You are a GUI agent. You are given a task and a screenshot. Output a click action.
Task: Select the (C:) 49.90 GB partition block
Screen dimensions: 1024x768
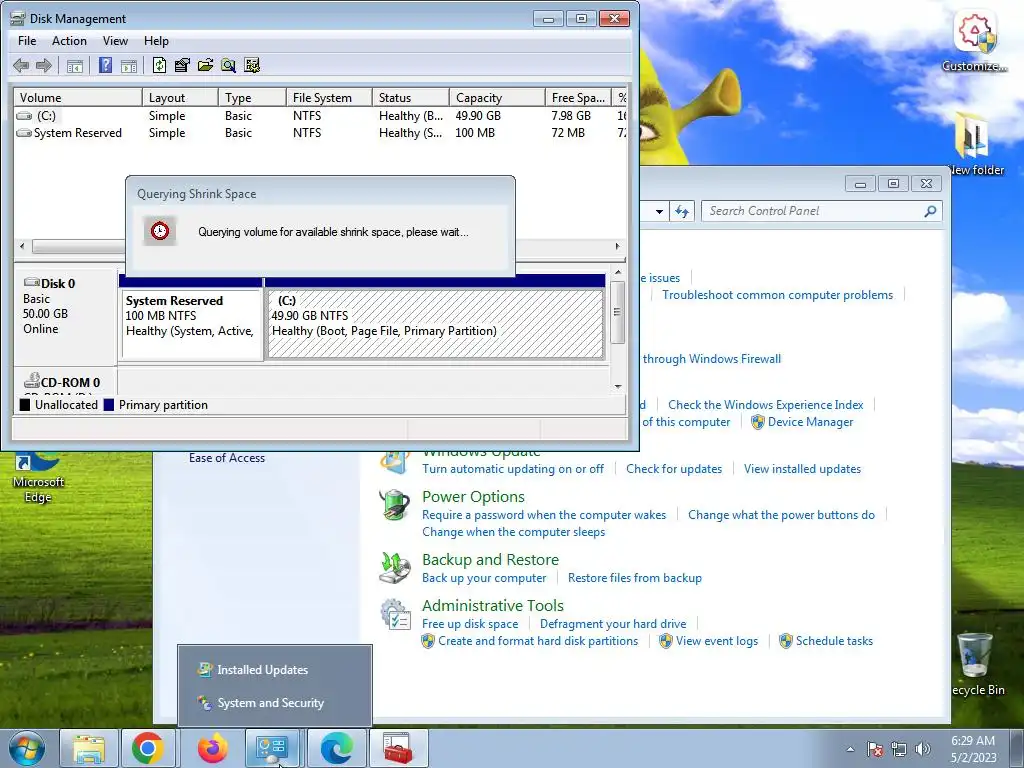(436, 324)
